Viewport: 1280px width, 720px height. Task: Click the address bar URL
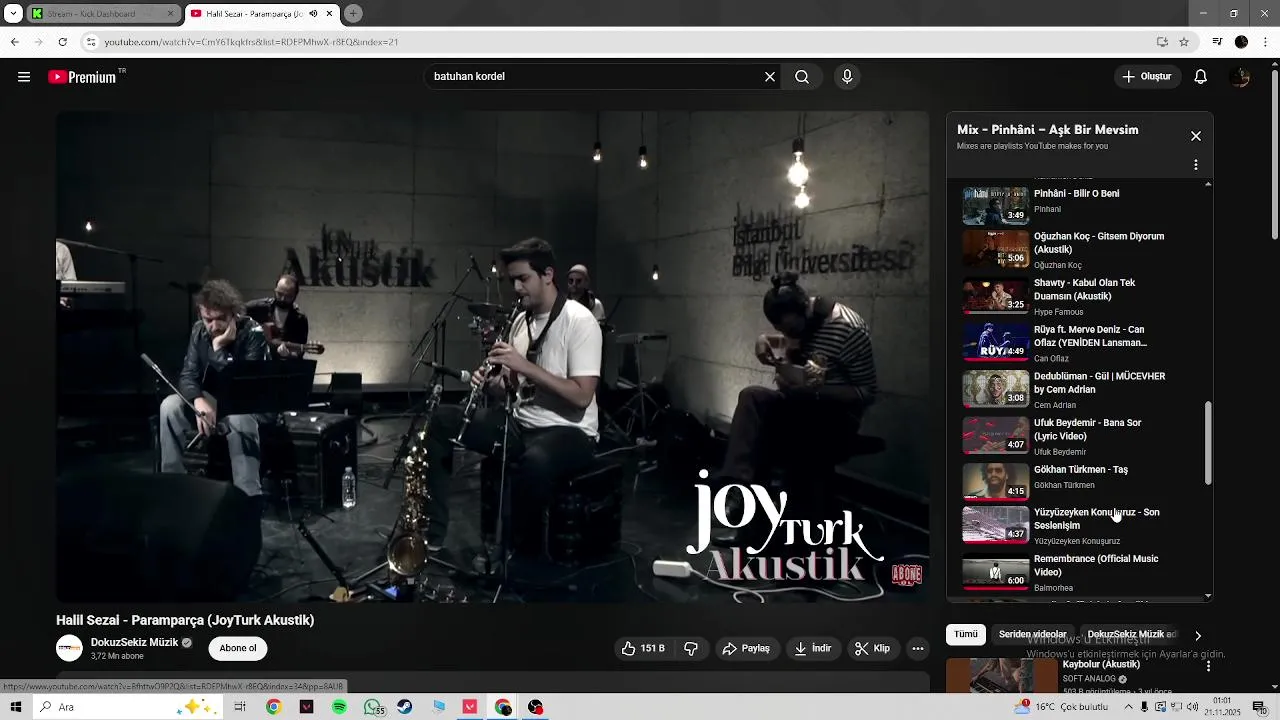tap(251, 42)
